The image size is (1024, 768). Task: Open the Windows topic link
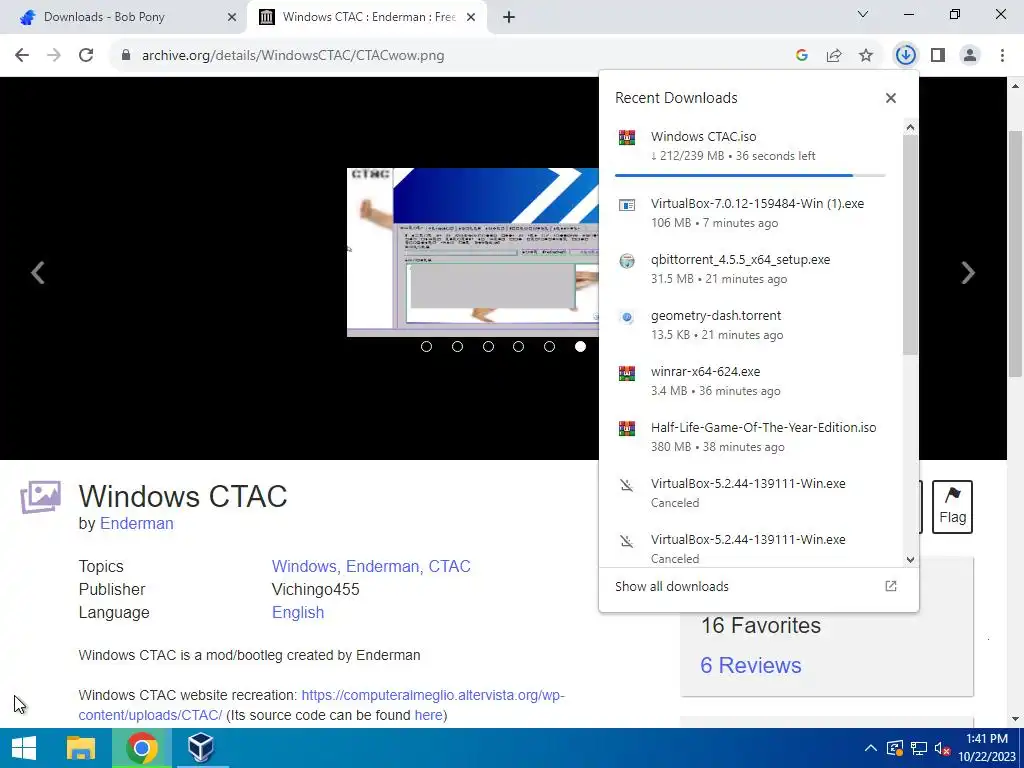point(304,566)
